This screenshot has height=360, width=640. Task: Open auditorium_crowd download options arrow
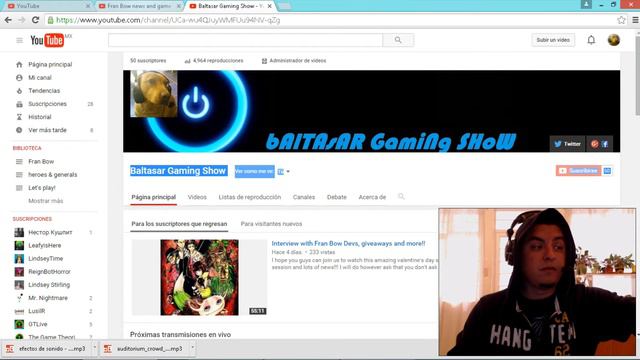(x=193, y=348)
